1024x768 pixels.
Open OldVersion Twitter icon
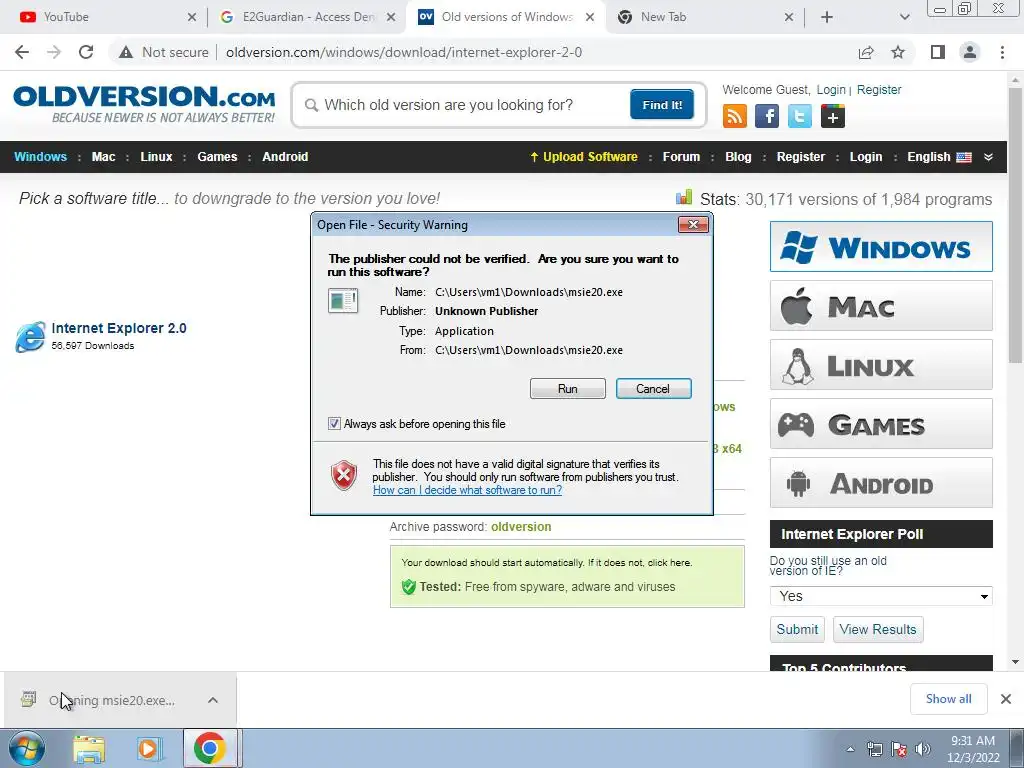point(799,116)
